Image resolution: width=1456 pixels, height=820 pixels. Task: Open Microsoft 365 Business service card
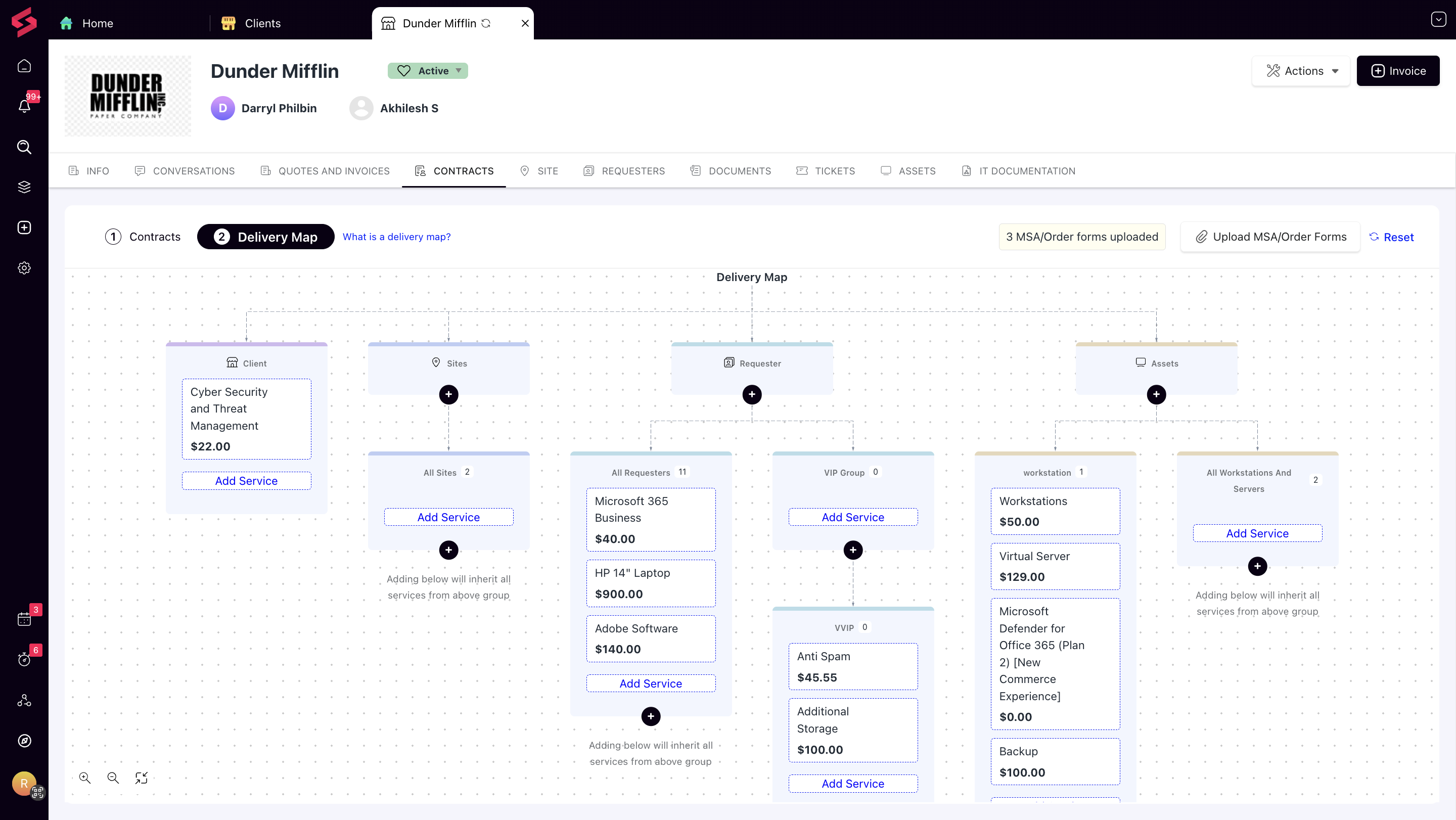pyautogui.click(x=651, y=520)
